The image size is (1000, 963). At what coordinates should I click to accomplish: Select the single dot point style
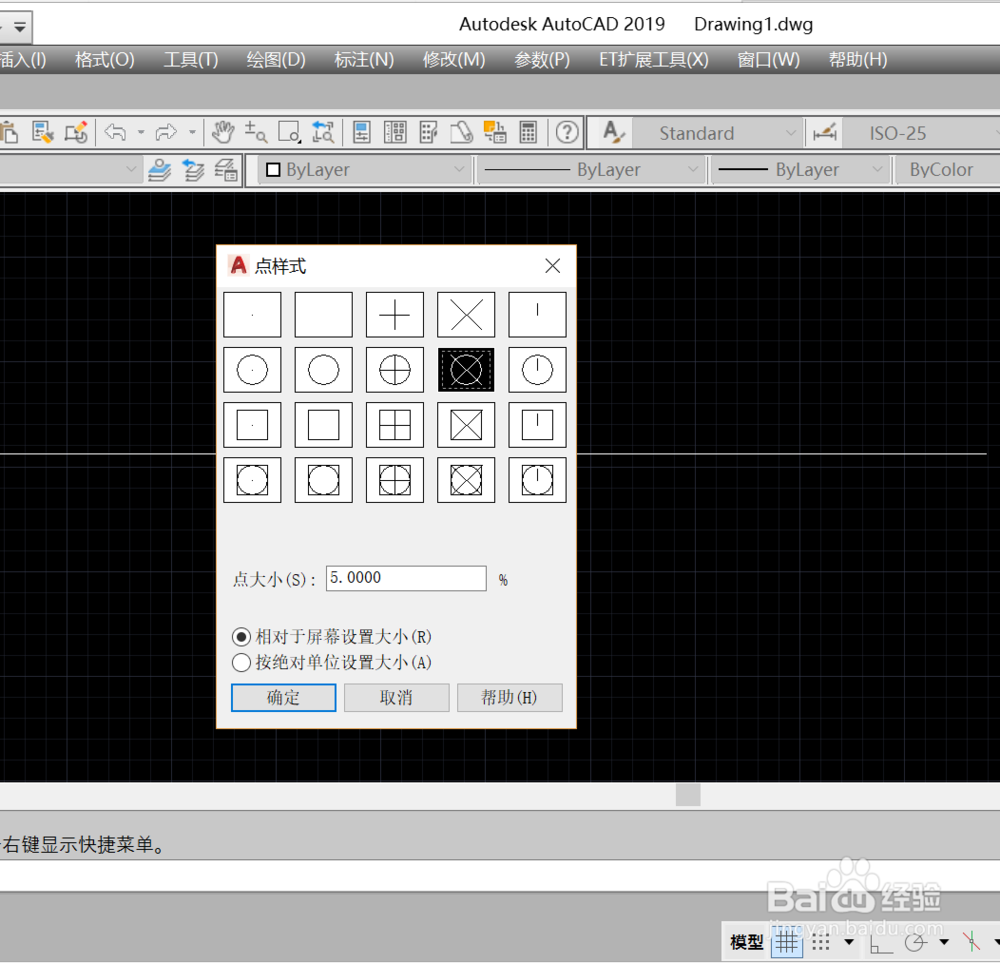253,315
